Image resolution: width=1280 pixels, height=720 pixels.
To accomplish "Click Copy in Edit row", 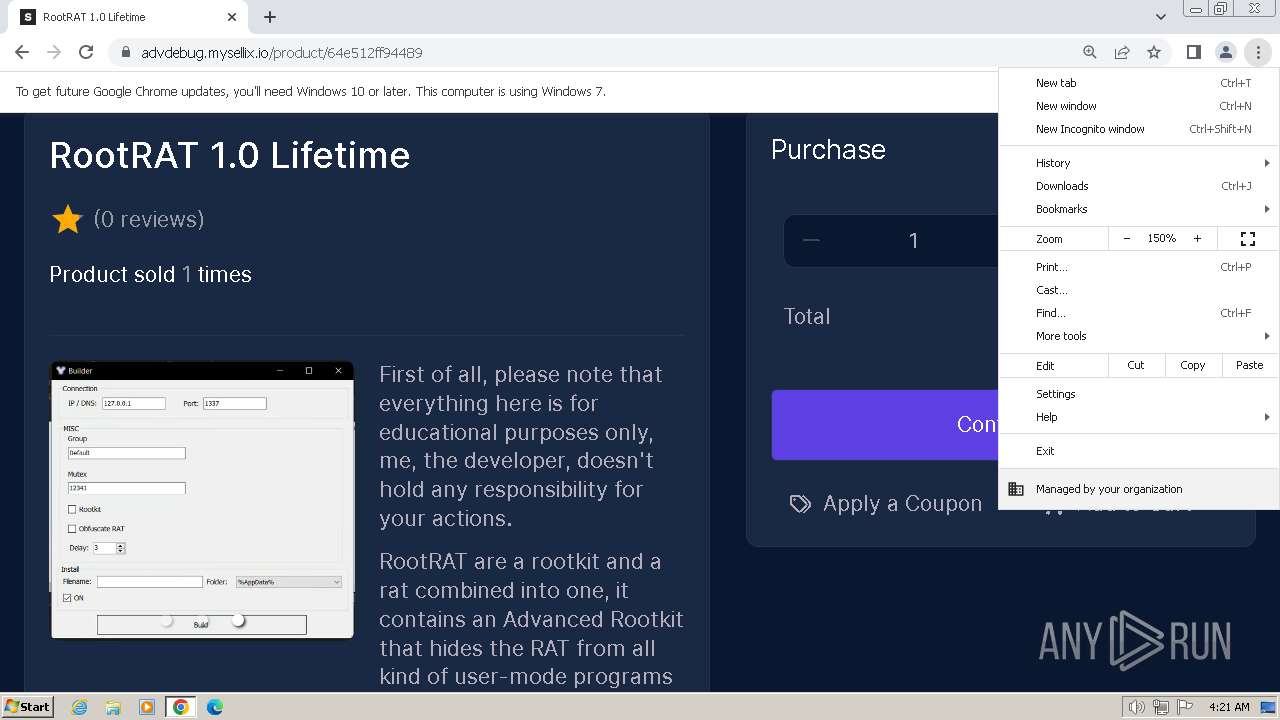I will pos(1192,365).
